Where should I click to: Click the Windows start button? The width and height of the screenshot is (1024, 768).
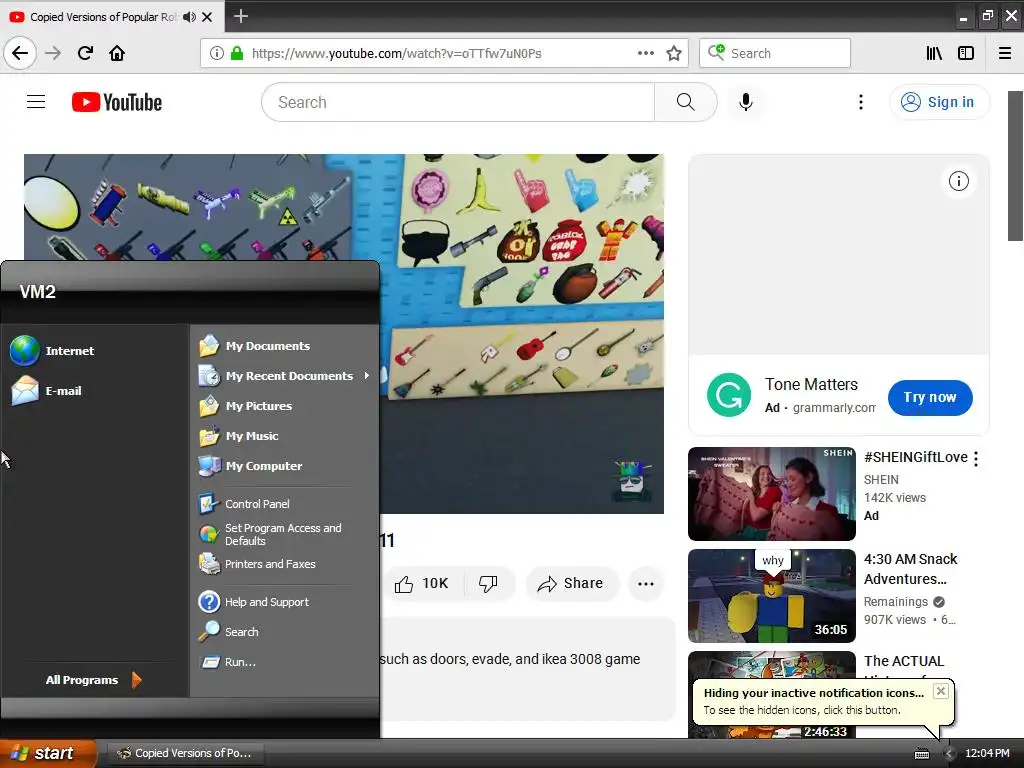tap(47, 753)
